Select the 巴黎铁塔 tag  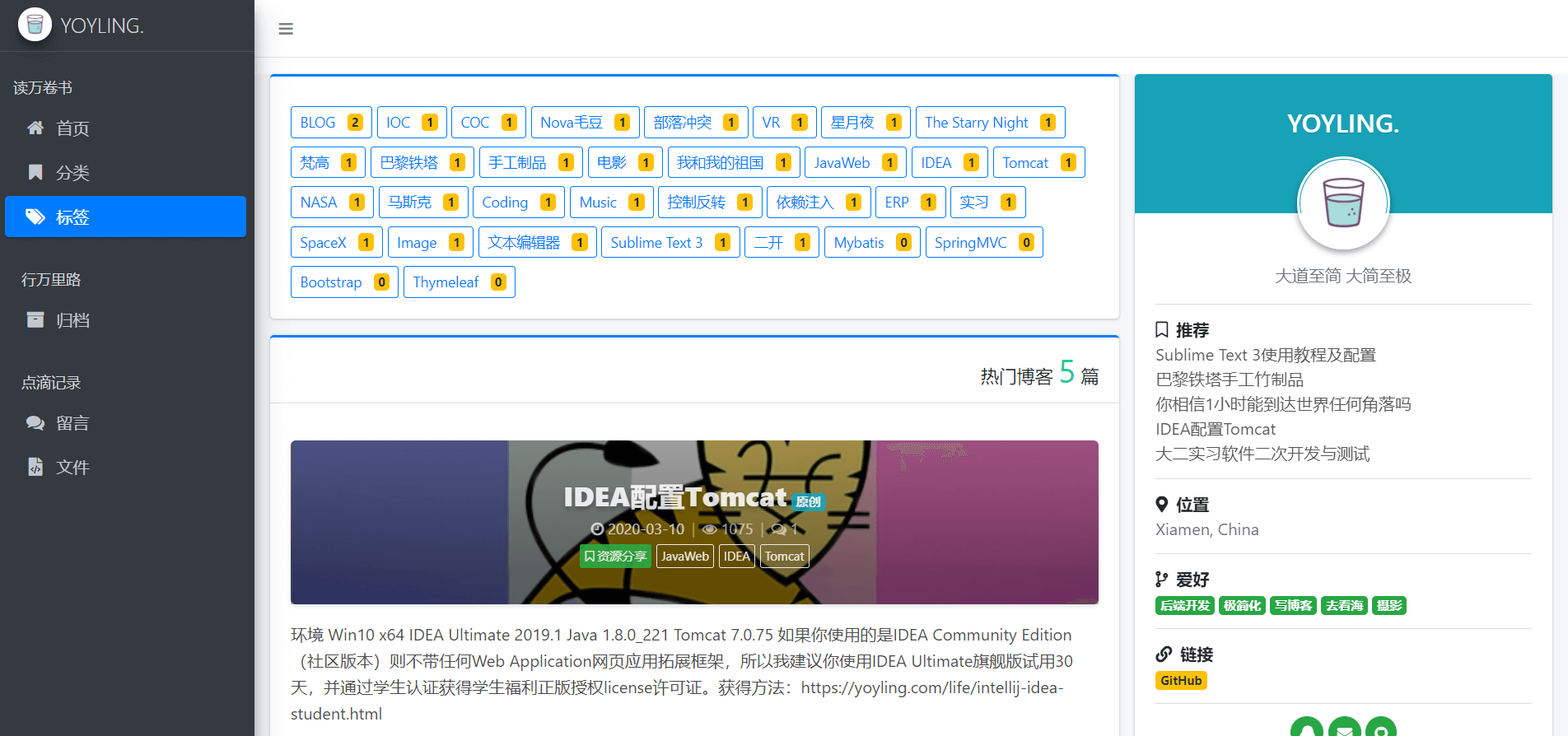422,163
